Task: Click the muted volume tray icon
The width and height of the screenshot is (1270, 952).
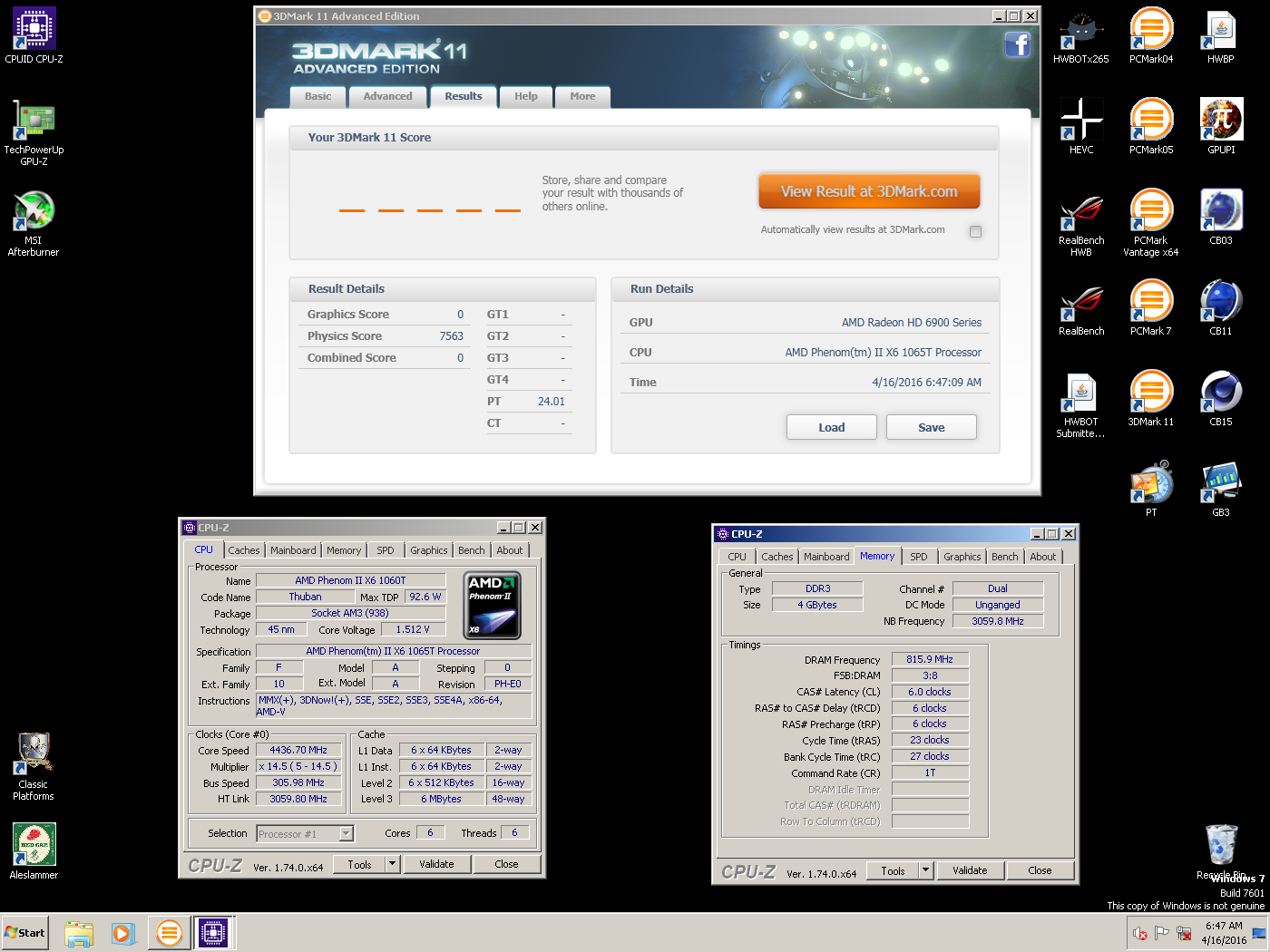Action: tap(1140, 933)
